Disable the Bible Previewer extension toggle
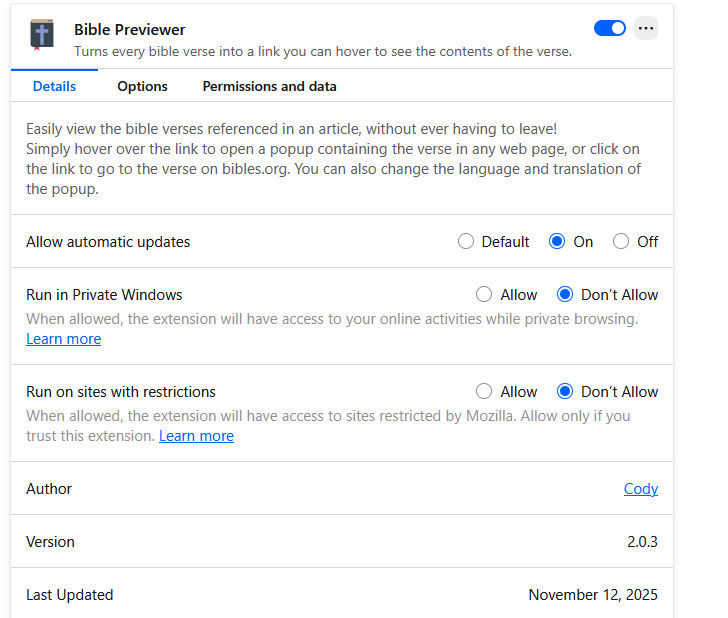The height and width of the screenshot is (618, 728). tap(609, 28)
